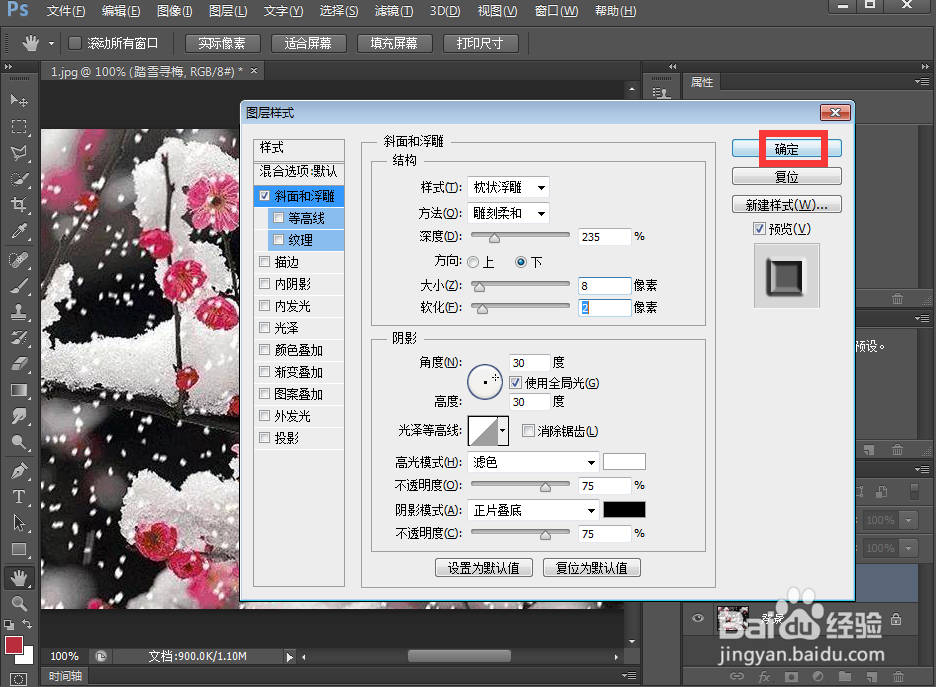Select the Smudge tool
The height and width of the screenshot is (687, 936).
(19, 415)
